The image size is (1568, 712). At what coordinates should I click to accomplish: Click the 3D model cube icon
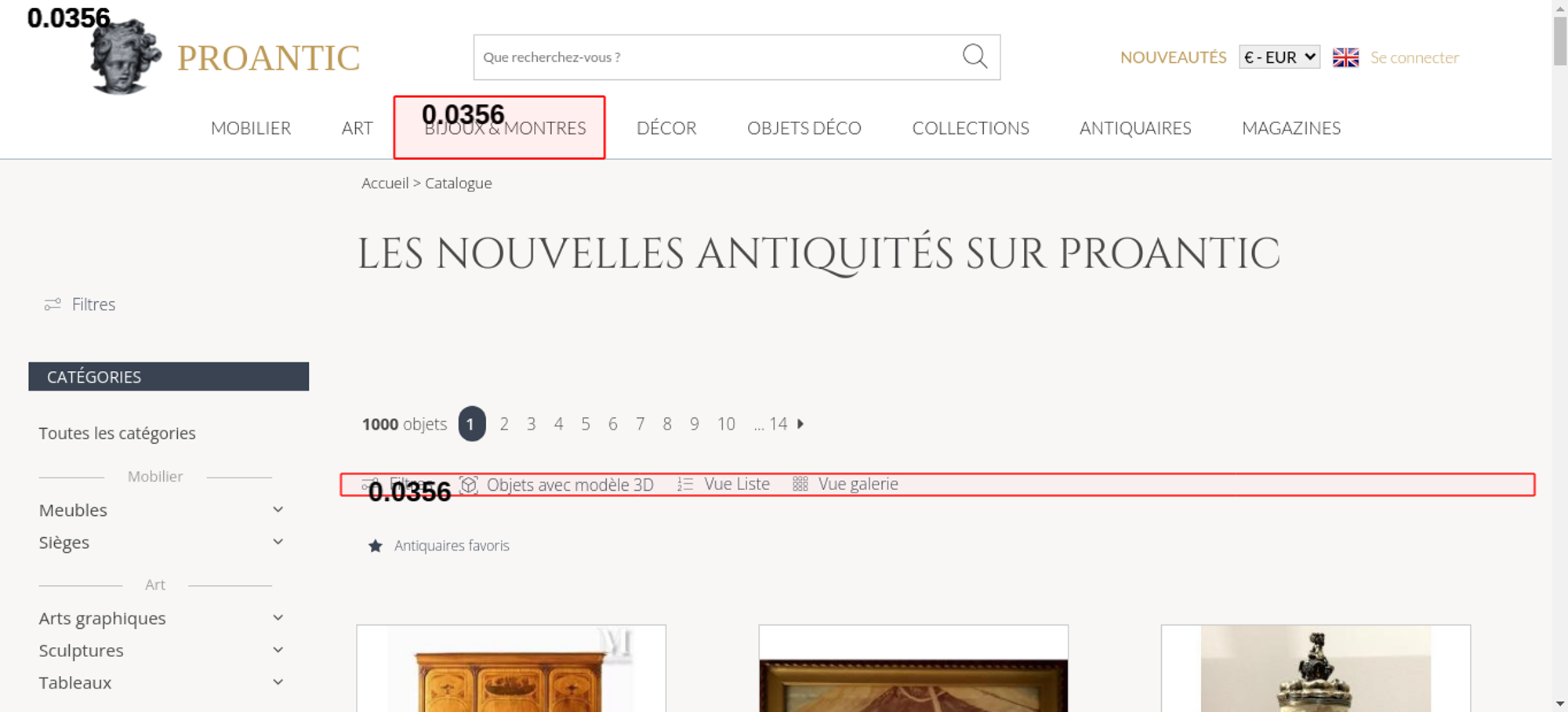click(469, 485)
